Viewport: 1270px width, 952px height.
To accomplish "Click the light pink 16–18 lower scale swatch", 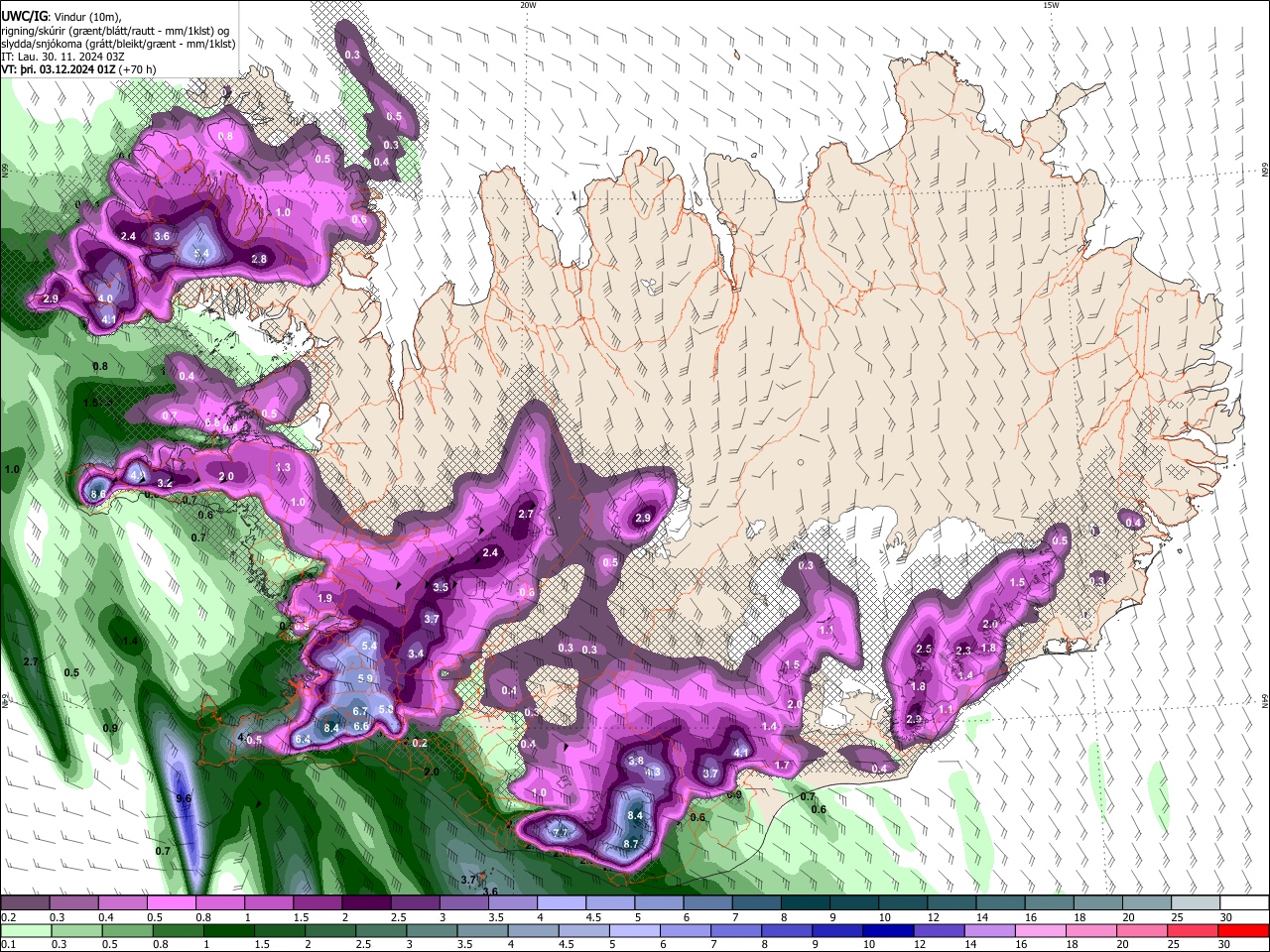I will click(1043, 930).
